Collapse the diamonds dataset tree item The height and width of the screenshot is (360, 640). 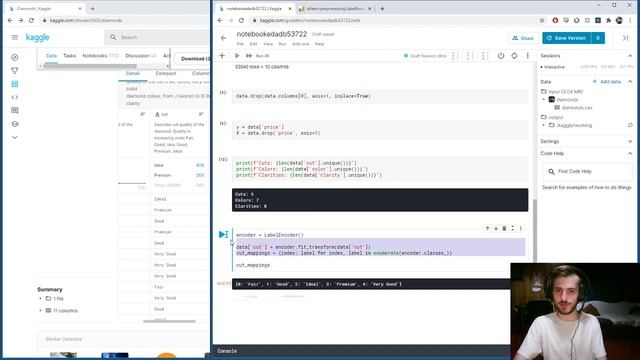pos(544,100)
